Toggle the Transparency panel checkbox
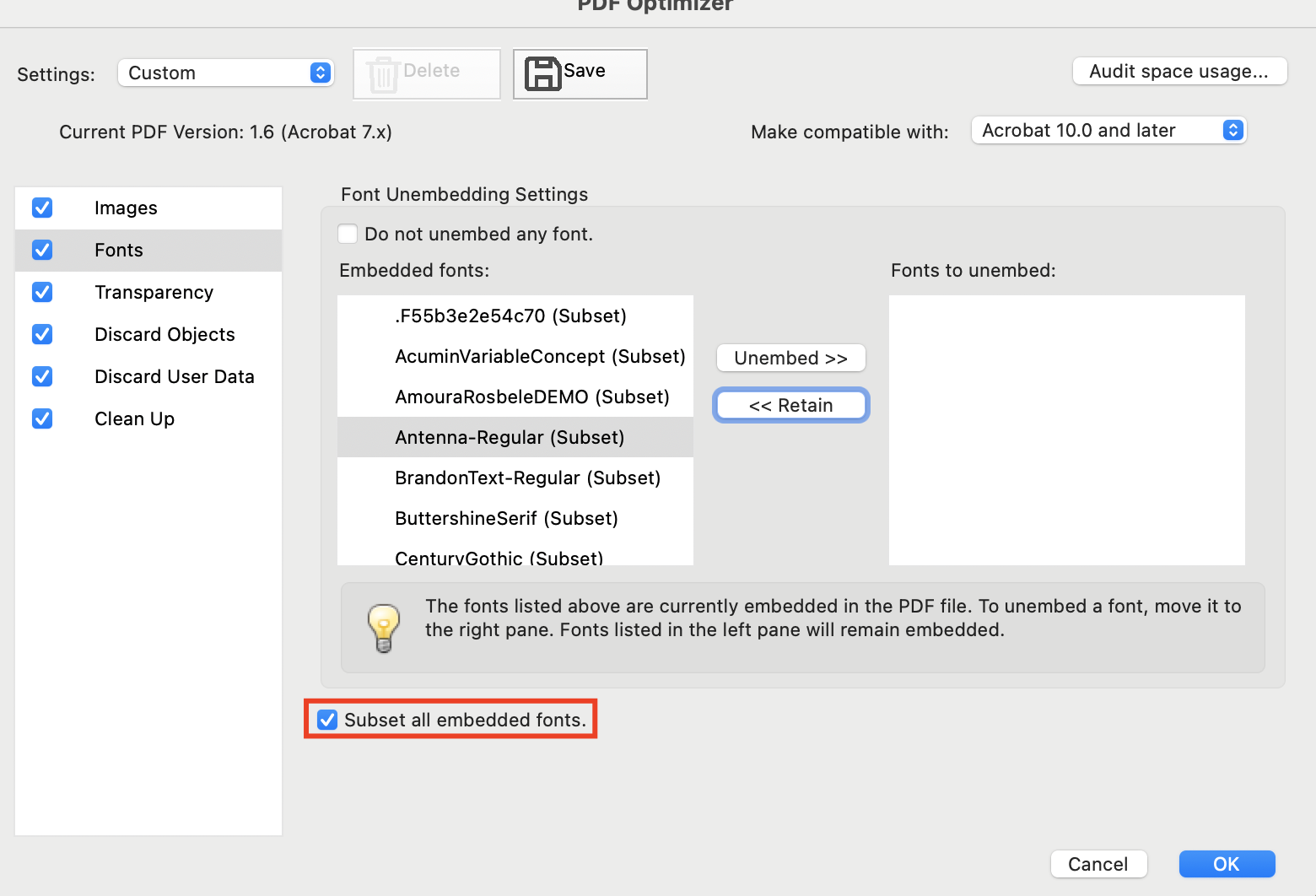This screenshot has height=896, width=1316. (42, 292)
